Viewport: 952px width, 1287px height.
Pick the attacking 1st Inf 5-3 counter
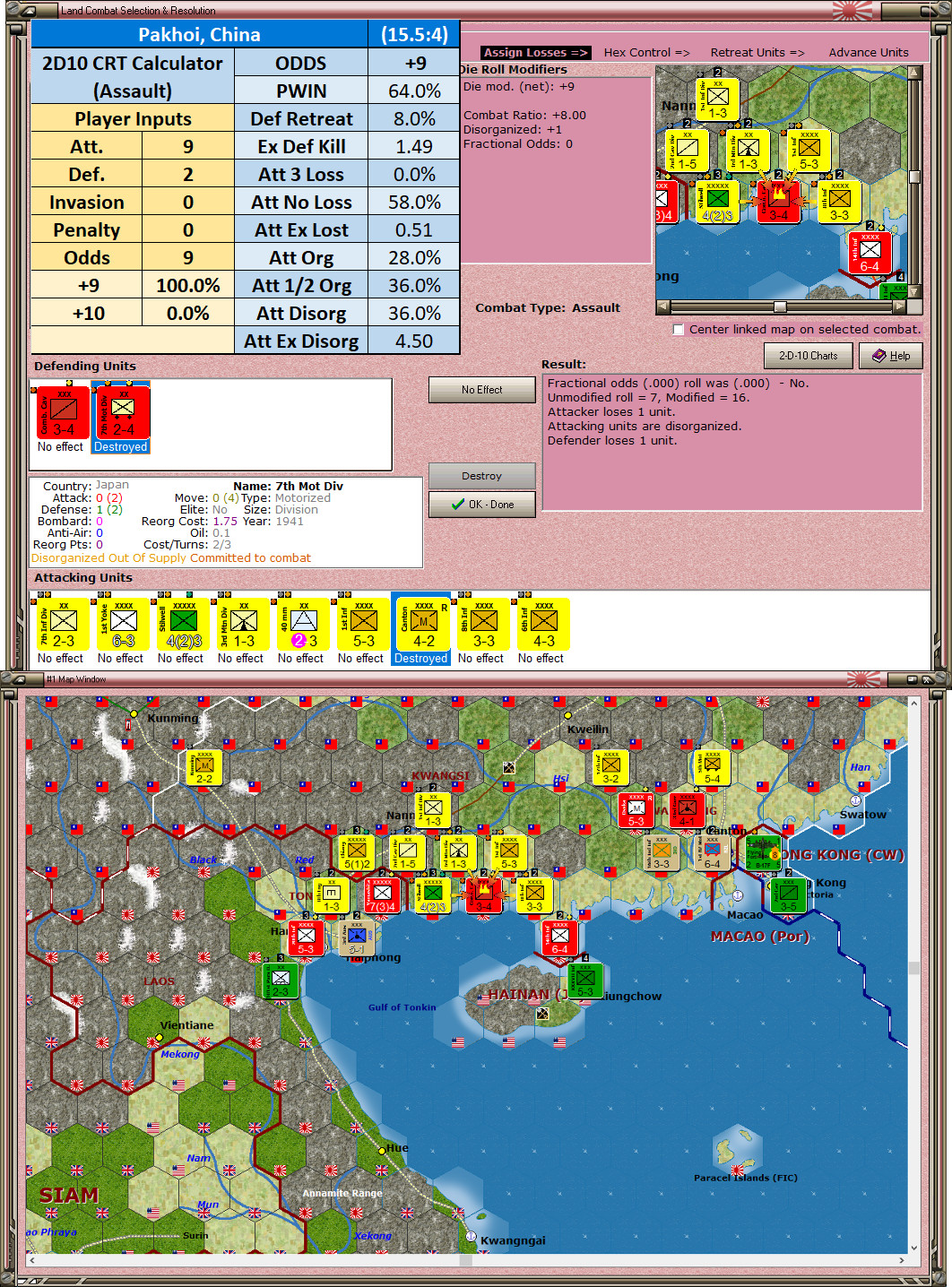[363, 624]
